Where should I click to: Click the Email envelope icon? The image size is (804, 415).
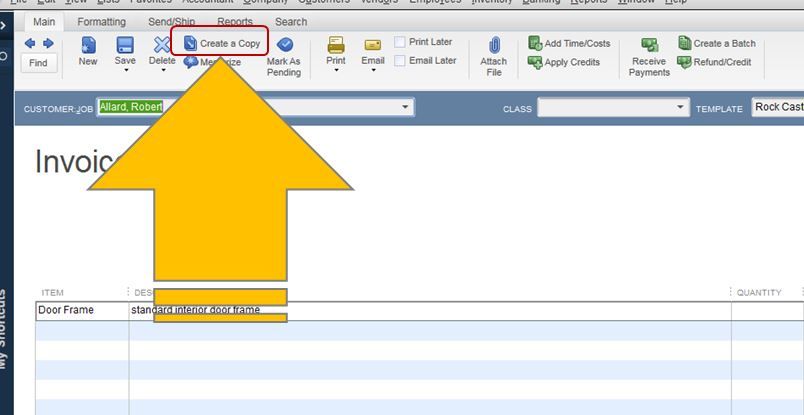(x=373, y=46)
